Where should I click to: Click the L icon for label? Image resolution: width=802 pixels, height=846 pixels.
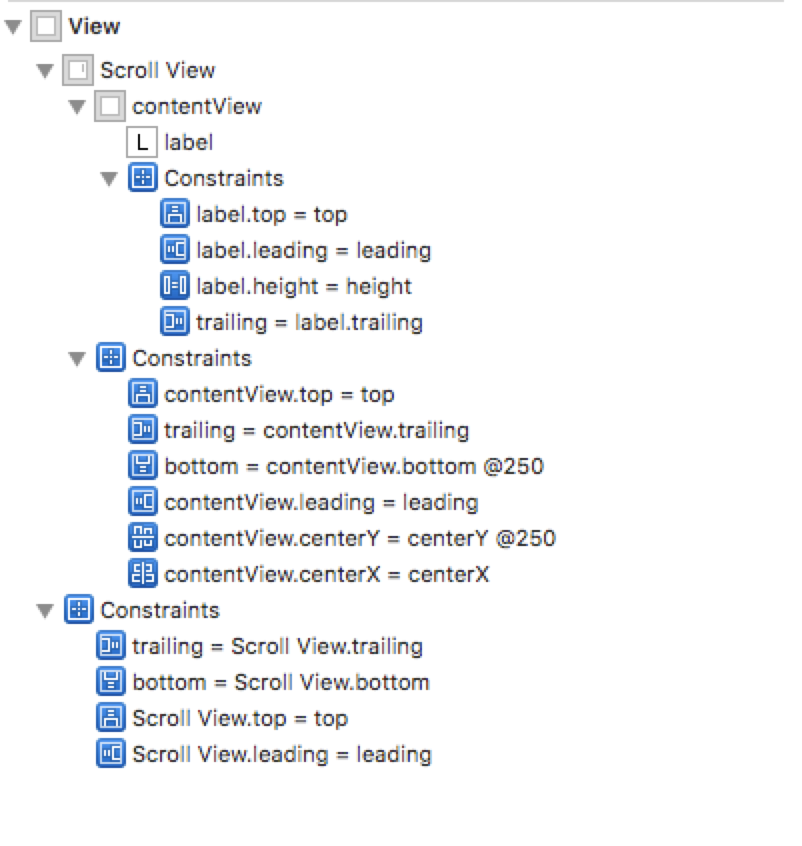[142, 142]
